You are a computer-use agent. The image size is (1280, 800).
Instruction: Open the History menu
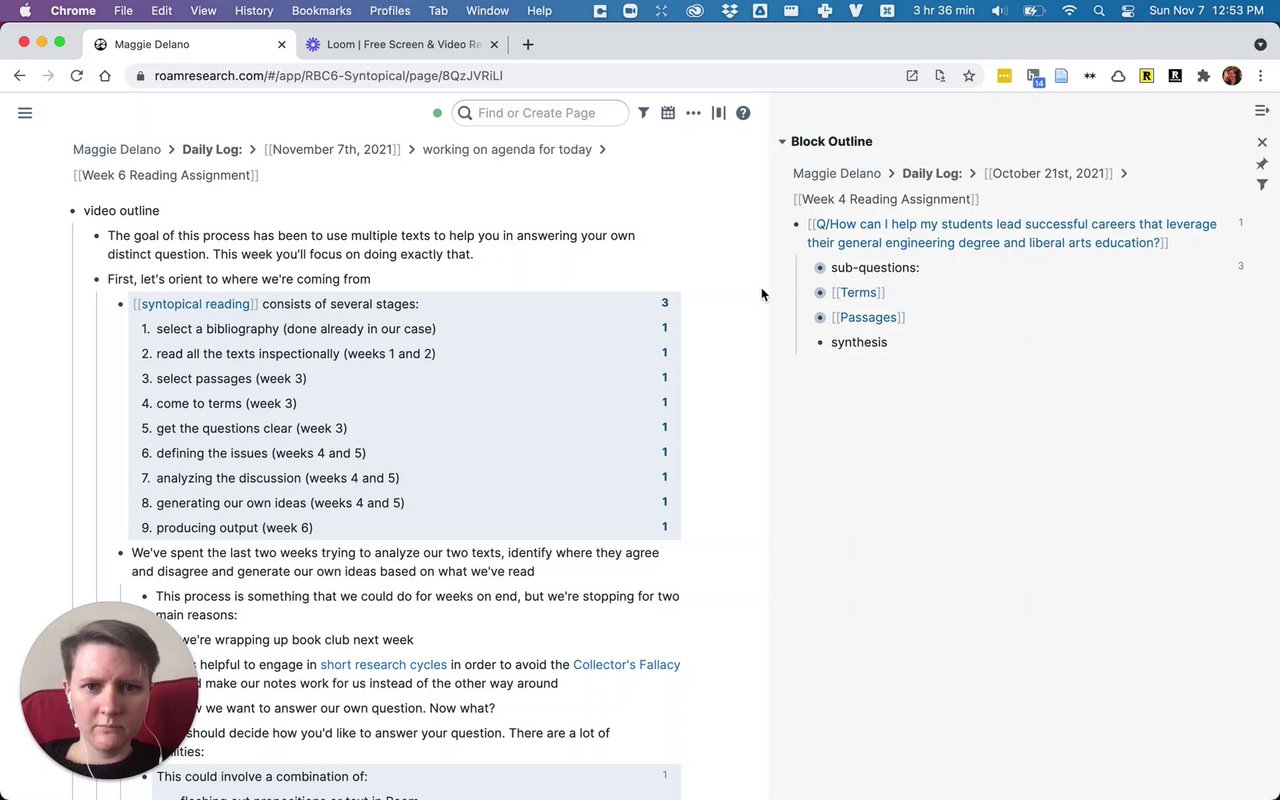point(254,11)
